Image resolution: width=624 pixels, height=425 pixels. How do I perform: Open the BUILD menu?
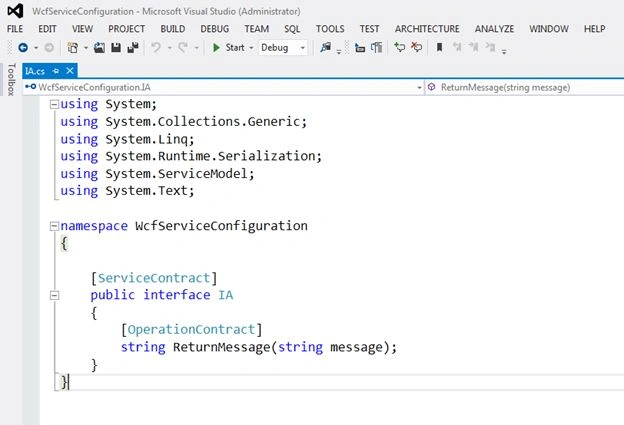pyautogui.click(x=173, y=29)
